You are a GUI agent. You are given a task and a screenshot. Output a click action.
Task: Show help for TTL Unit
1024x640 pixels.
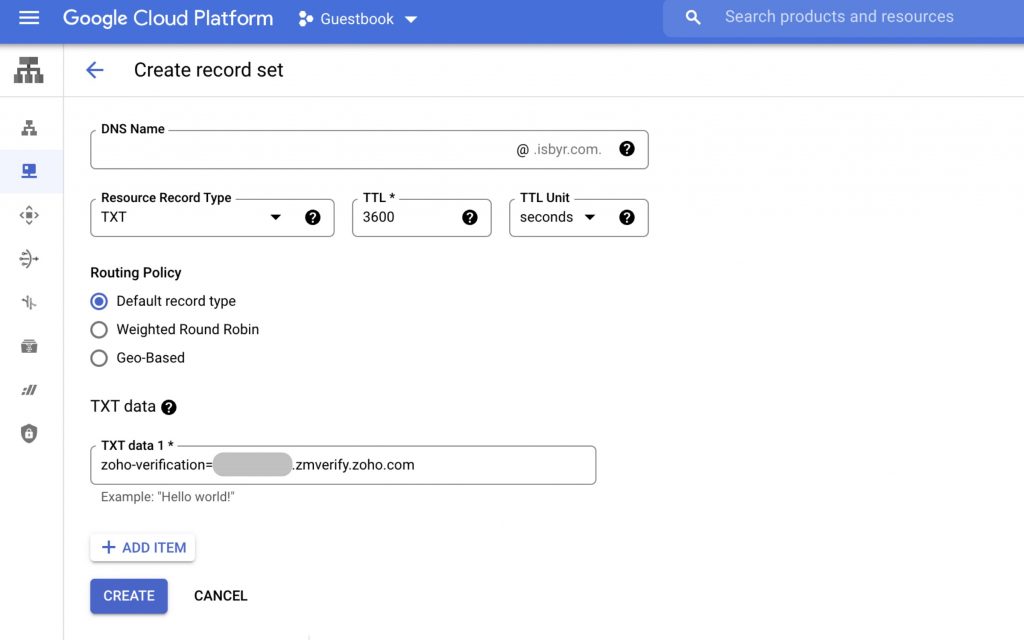(x=627, y=217)
